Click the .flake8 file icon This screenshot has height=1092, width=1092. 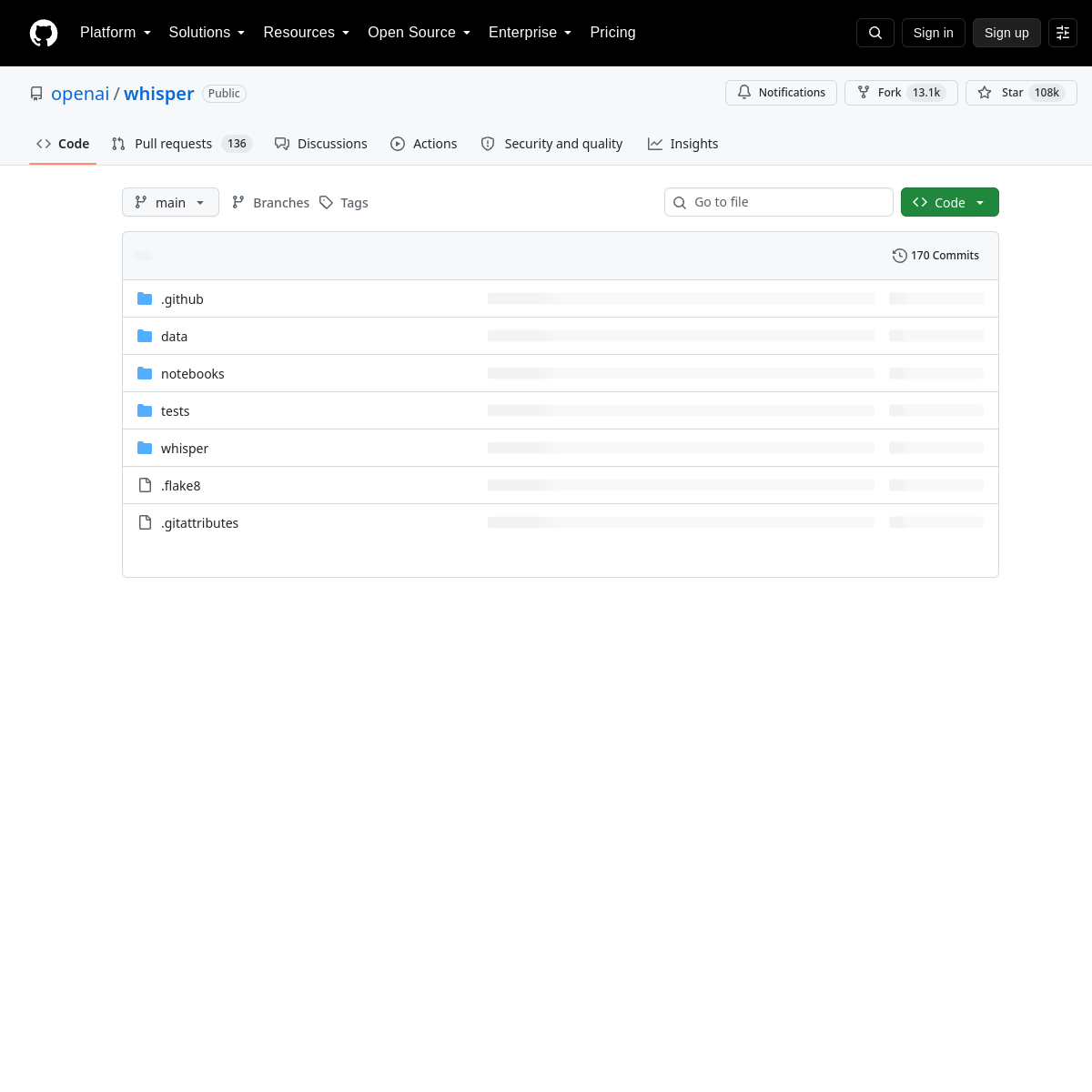coord(145,485)
